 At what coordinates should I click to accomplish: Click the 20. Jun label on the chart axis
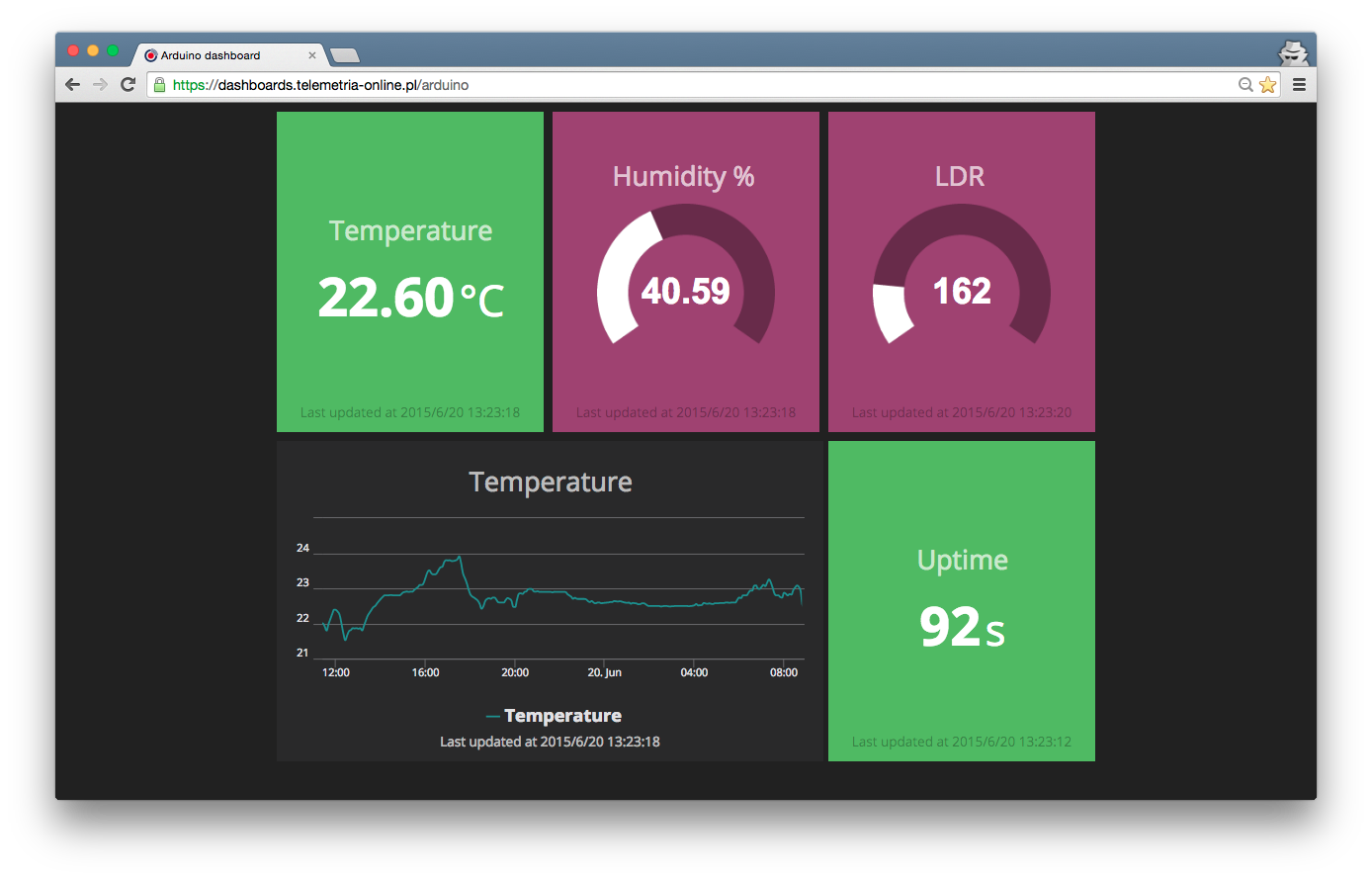604,671
